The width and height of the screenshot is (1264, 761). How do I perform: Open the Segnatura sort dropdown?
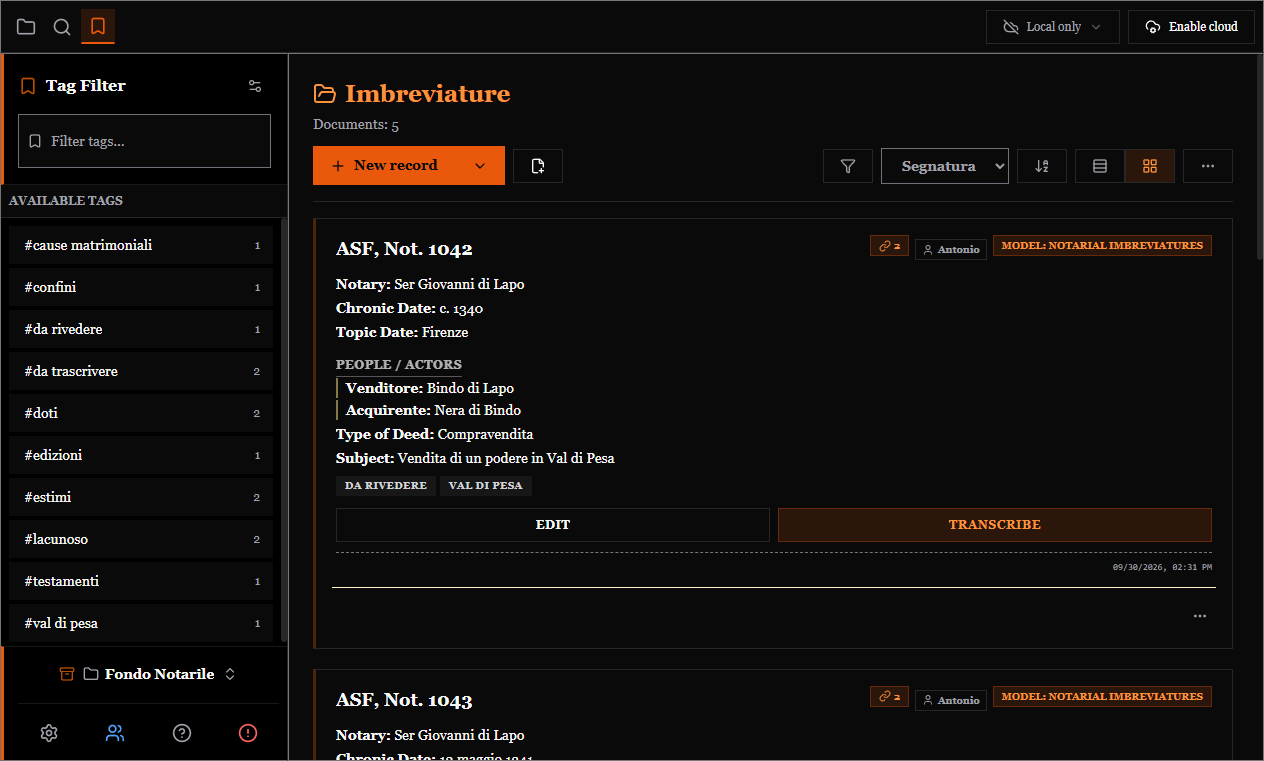pyautogui.click(x=945, y=166)
